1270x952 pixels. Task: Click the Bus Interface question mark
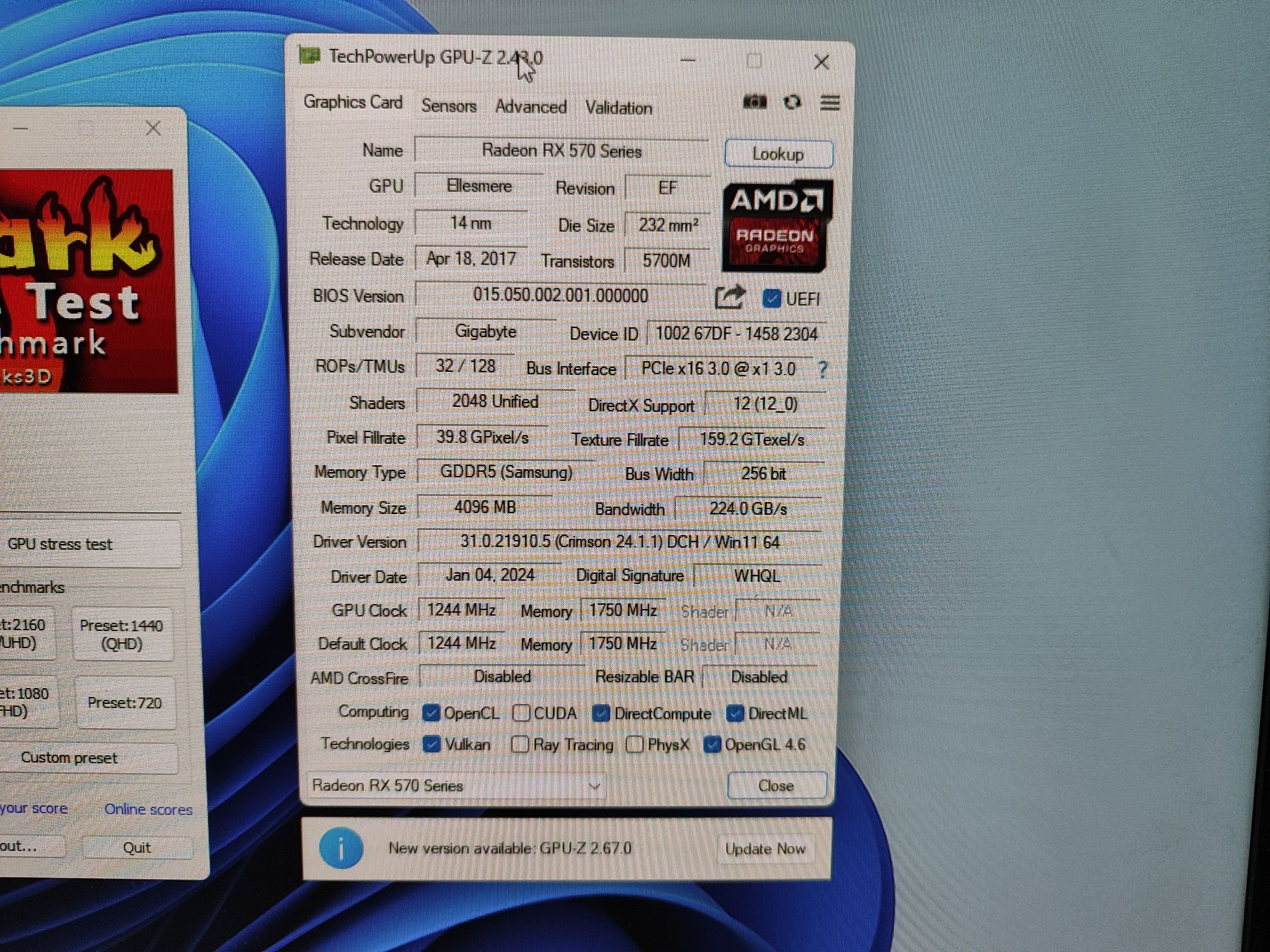(823, 369)
